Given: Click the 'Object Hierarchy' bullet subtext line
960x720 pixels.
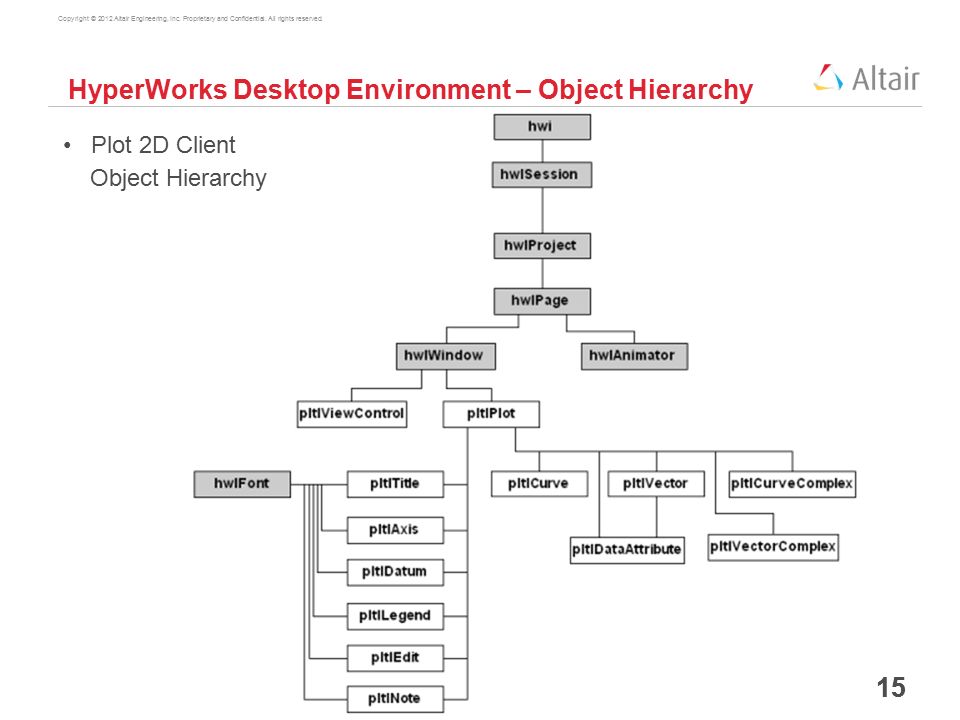Looking at the screenshot, I should click(x=178, y=178).
